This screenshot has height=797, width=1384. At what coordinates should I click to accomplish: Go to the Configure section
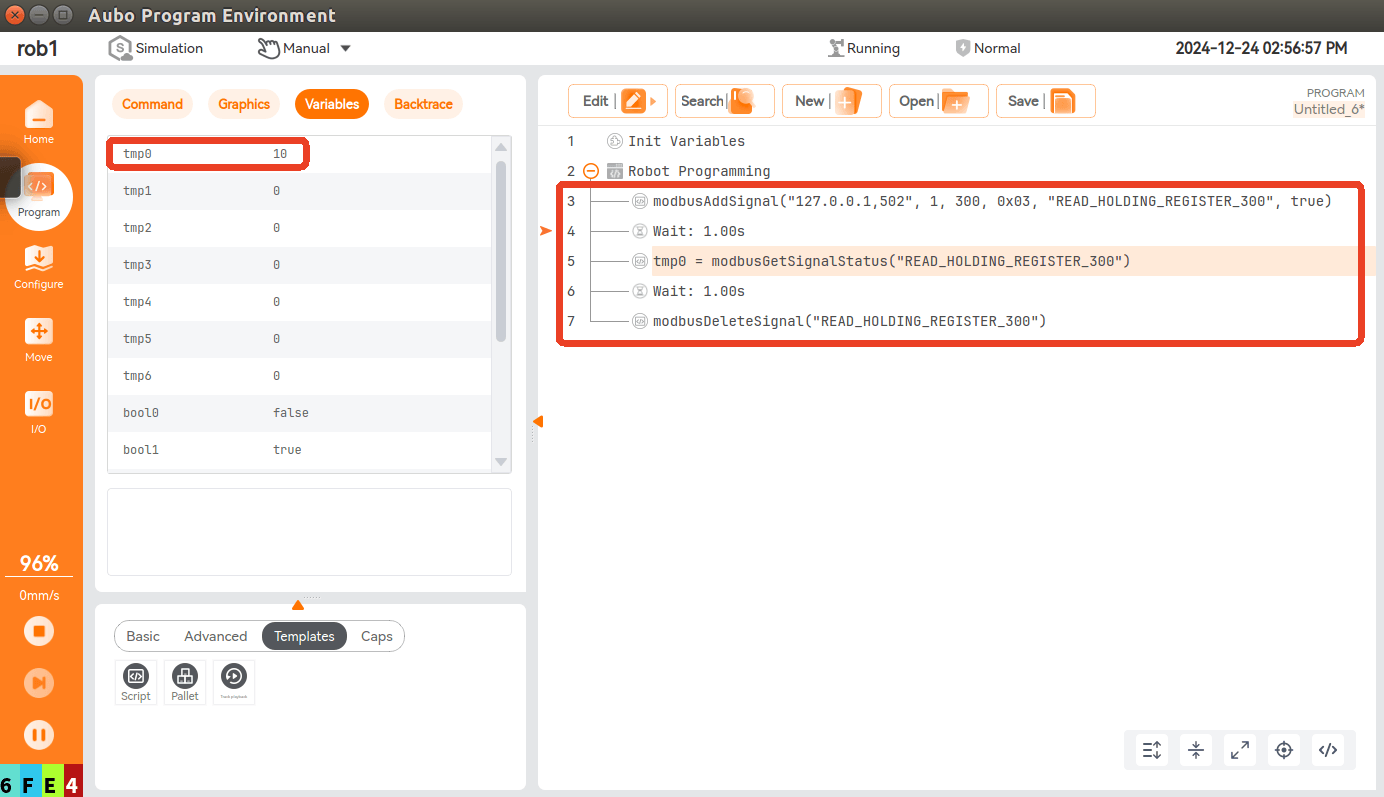(39, 267)
